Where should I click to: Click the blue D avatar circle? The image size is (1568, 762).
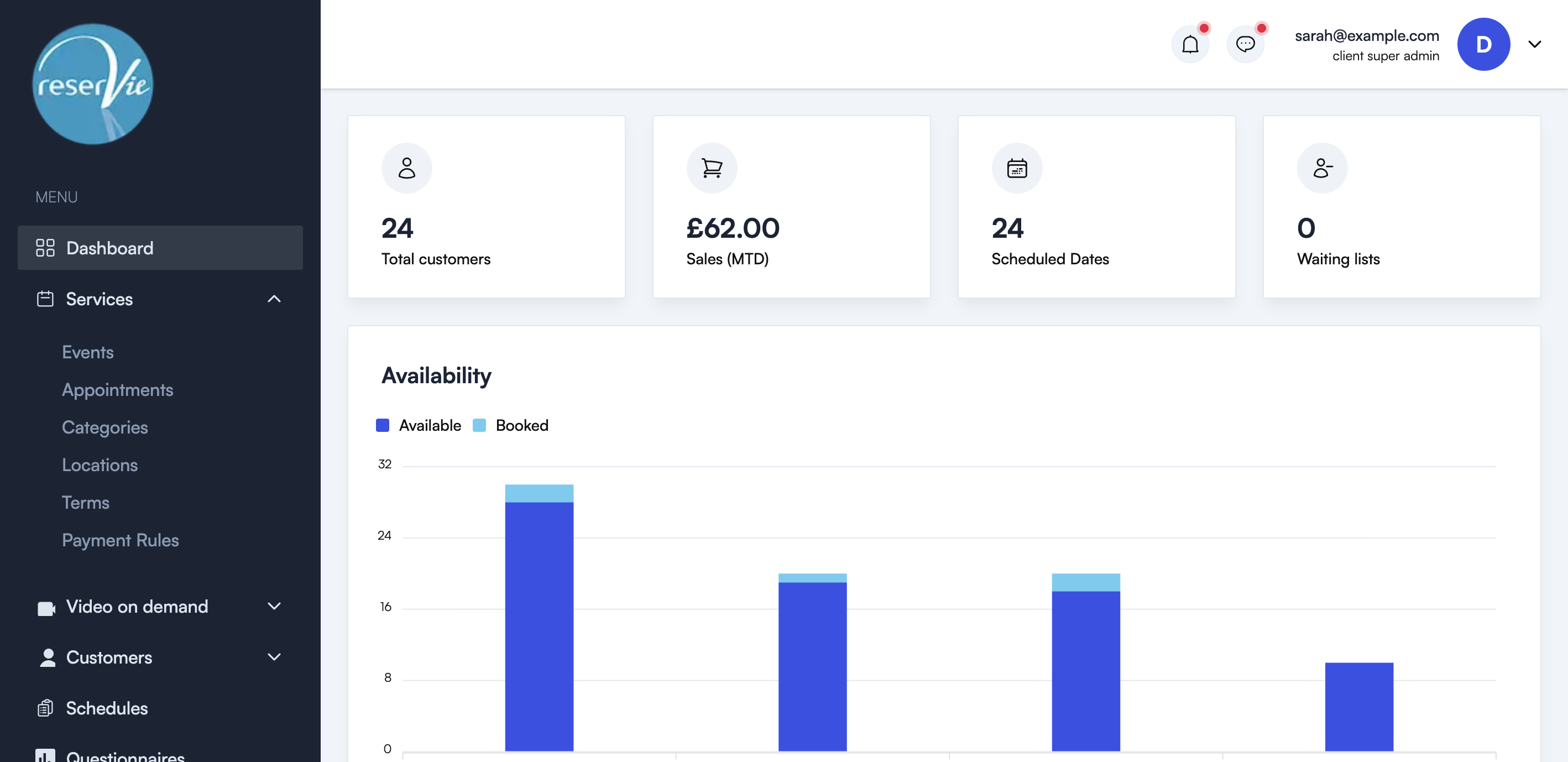pos(1483,44)
